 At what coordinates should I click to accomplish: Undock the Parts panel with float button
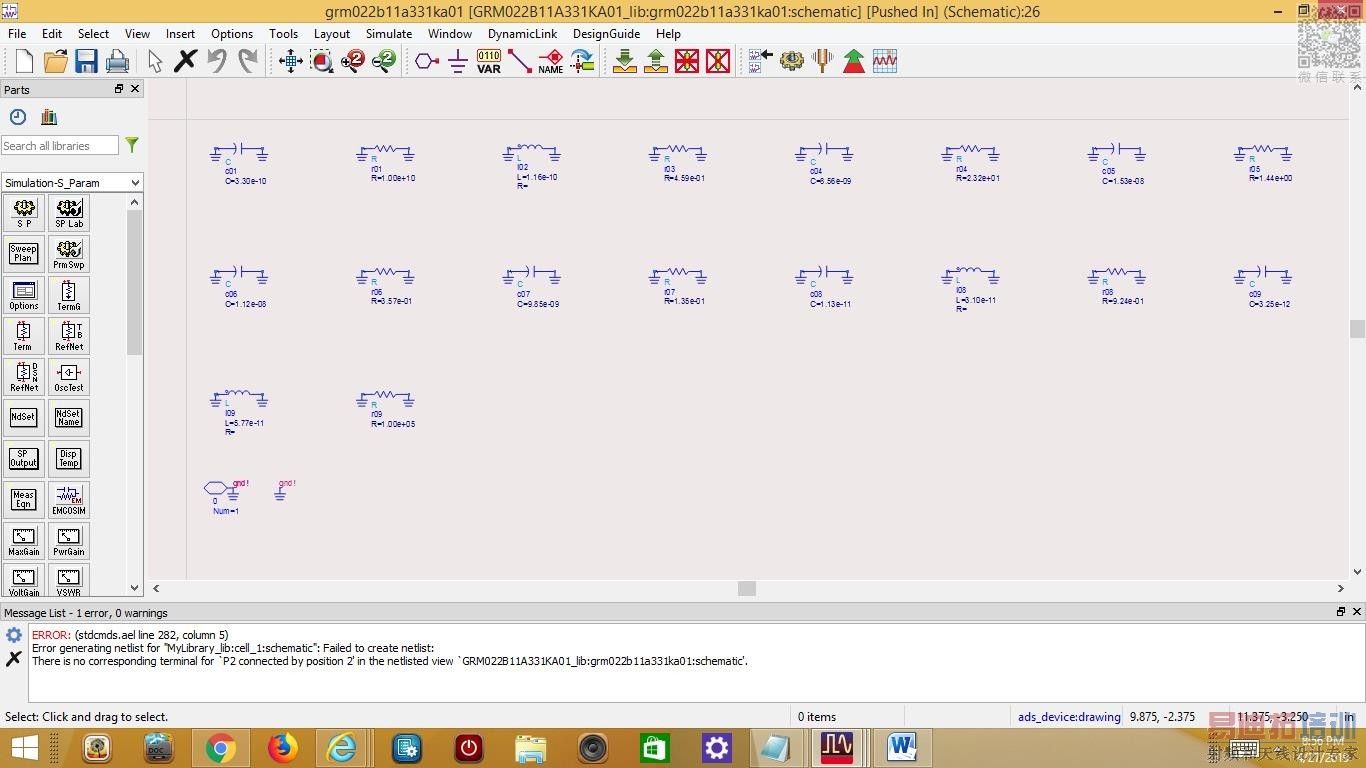tap(119, 89)
